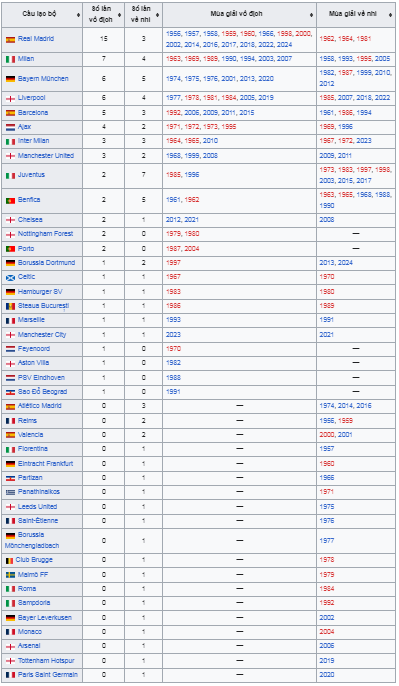Open the Real Madrid club link
399x686 pixels.
click(36, 39)
